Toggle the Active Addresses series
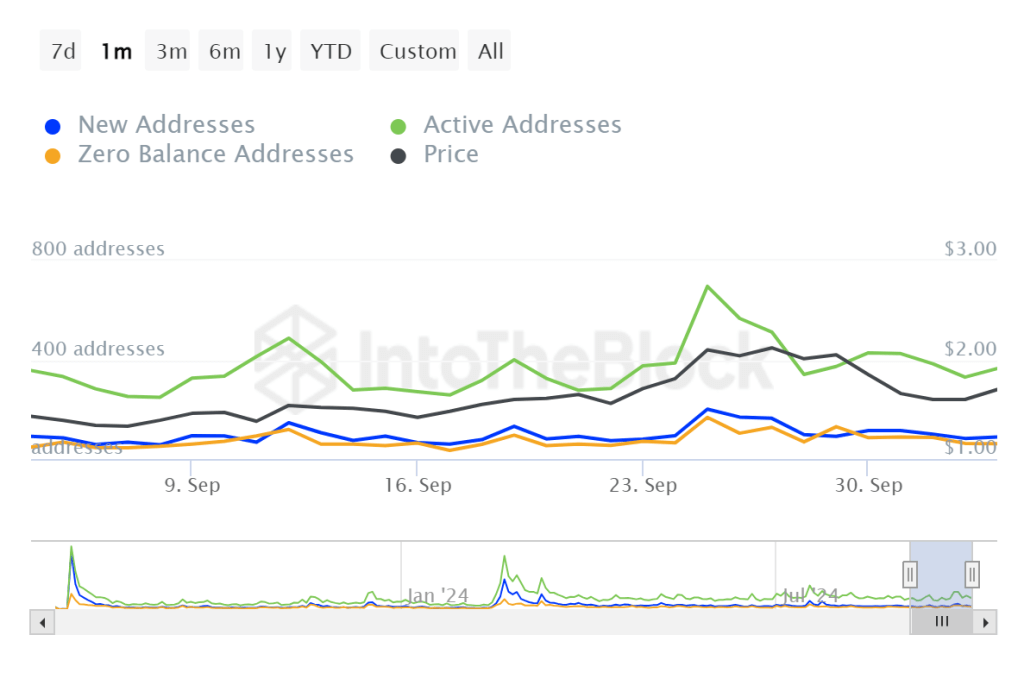The height and width of the screenshot is (679, 1024). click(522, 125)
